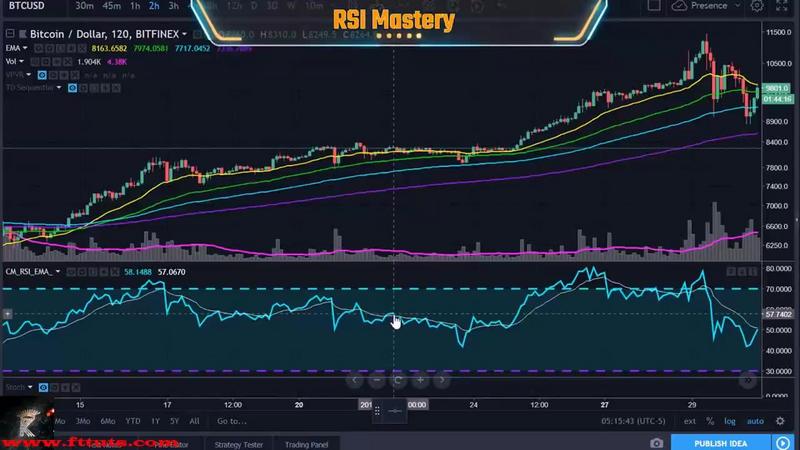Jump to latest bar double-arrow icon
Screen dimensions: 800x450
click(747, 380)
